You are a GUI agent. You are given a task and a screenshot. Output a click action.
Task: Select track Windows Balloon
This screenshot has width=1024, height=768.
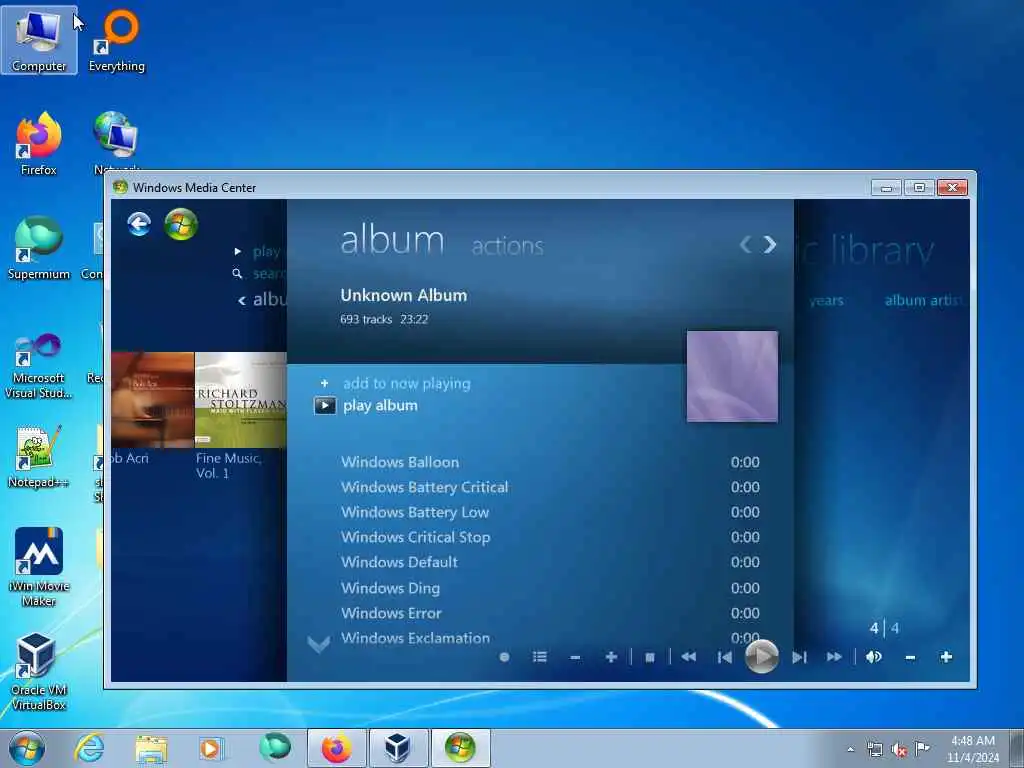tap(550, 462)
